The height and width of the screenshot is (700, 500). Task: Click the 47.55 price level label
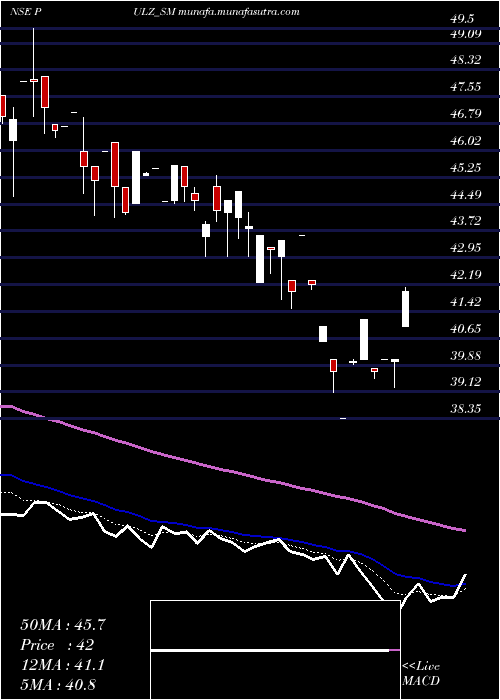(x=465, y=87)
